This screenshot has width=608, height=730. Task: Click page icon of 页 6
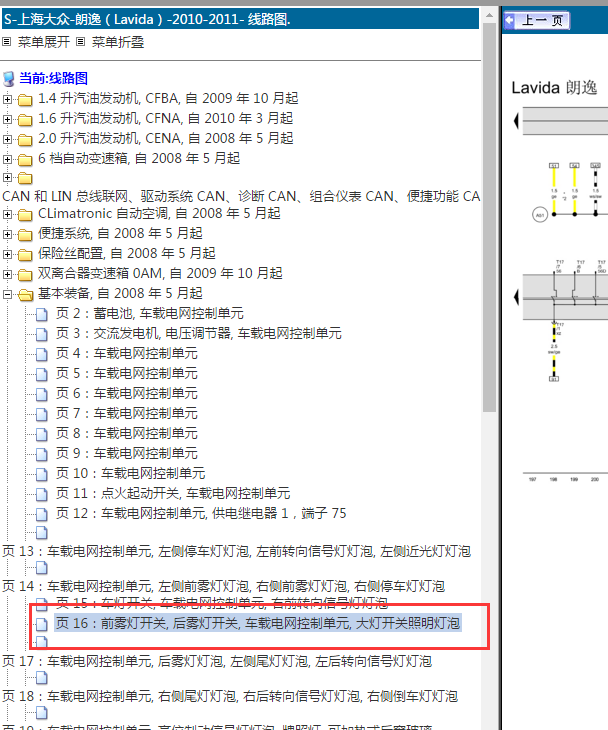click(x=42, y=395)
